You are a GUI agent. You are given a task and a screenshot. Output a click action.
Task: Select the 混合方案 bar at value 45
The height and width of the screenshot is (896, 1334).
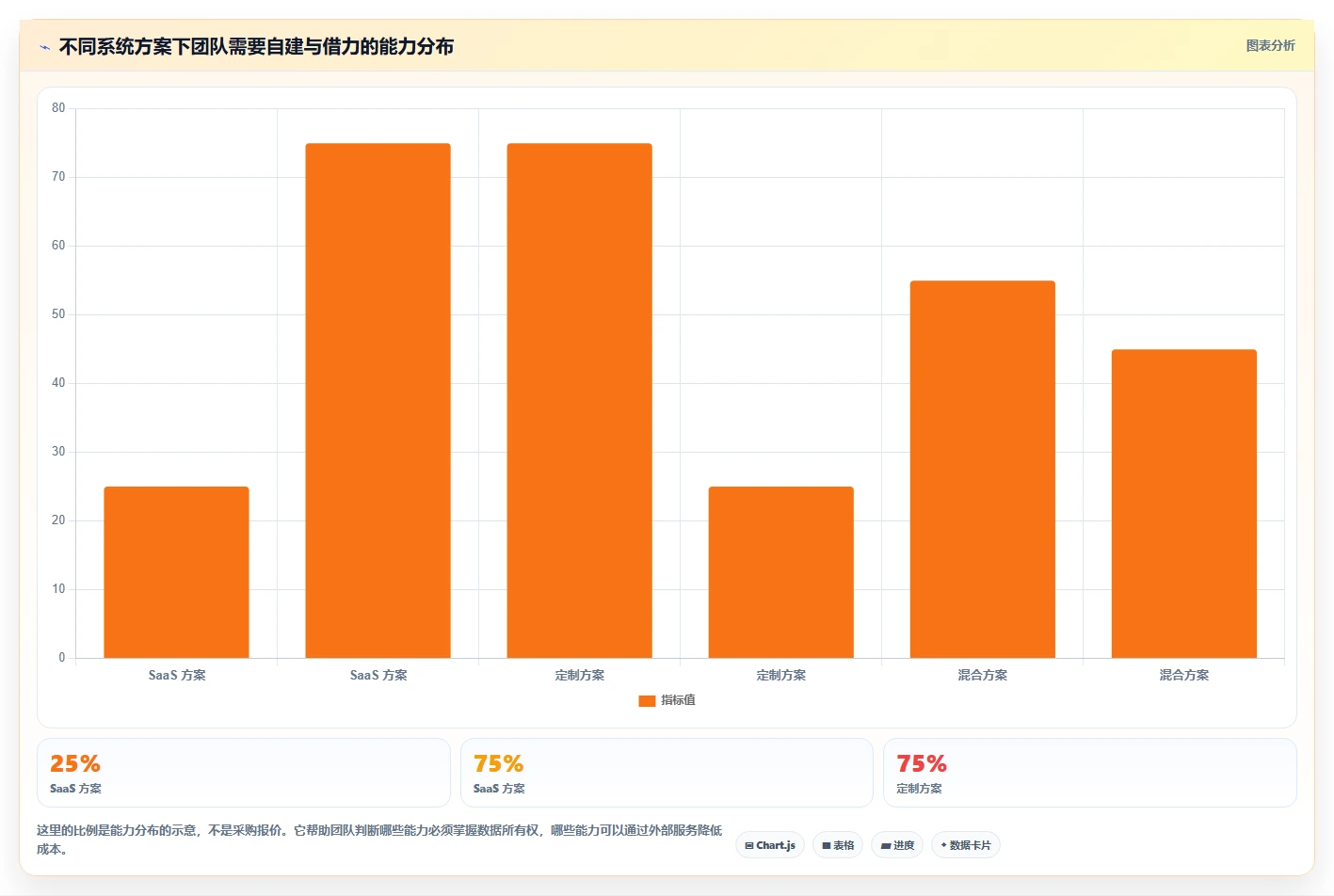(1183, 504)
